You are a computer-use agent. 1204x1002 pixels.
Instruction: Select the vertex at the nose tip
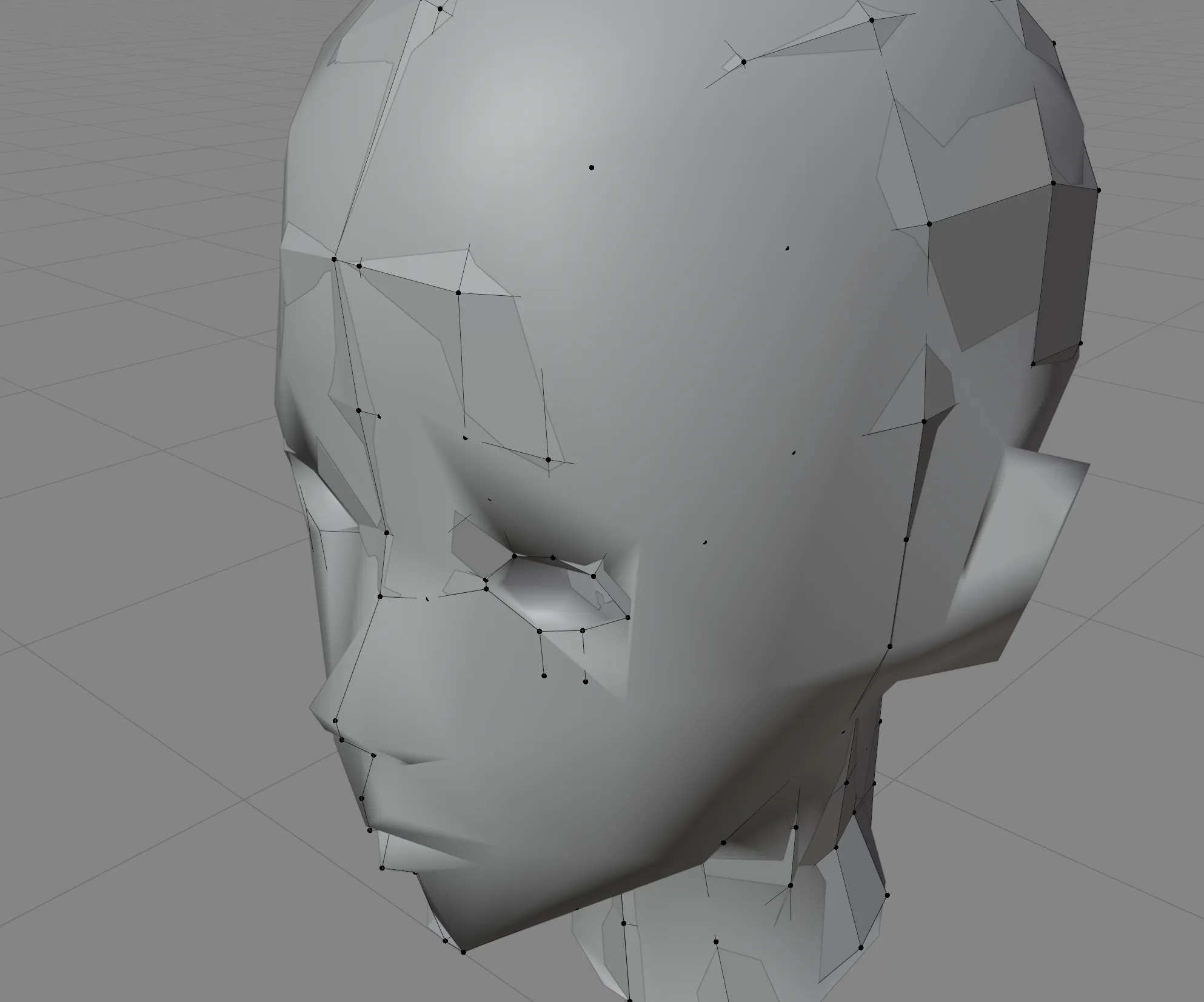click(335, 721)
